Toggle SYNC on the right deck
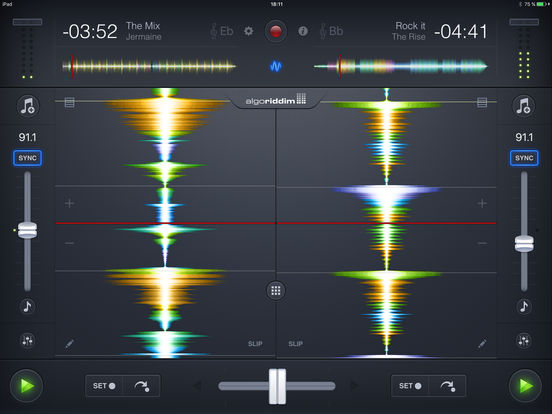552x414 pixels. tap(524, 158)
